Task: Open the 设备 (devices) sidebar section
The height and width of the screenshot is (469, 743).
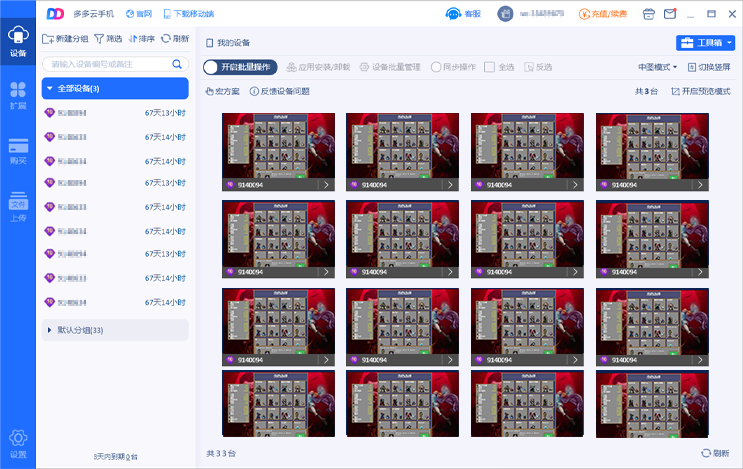Action: [x=18, y=42]
